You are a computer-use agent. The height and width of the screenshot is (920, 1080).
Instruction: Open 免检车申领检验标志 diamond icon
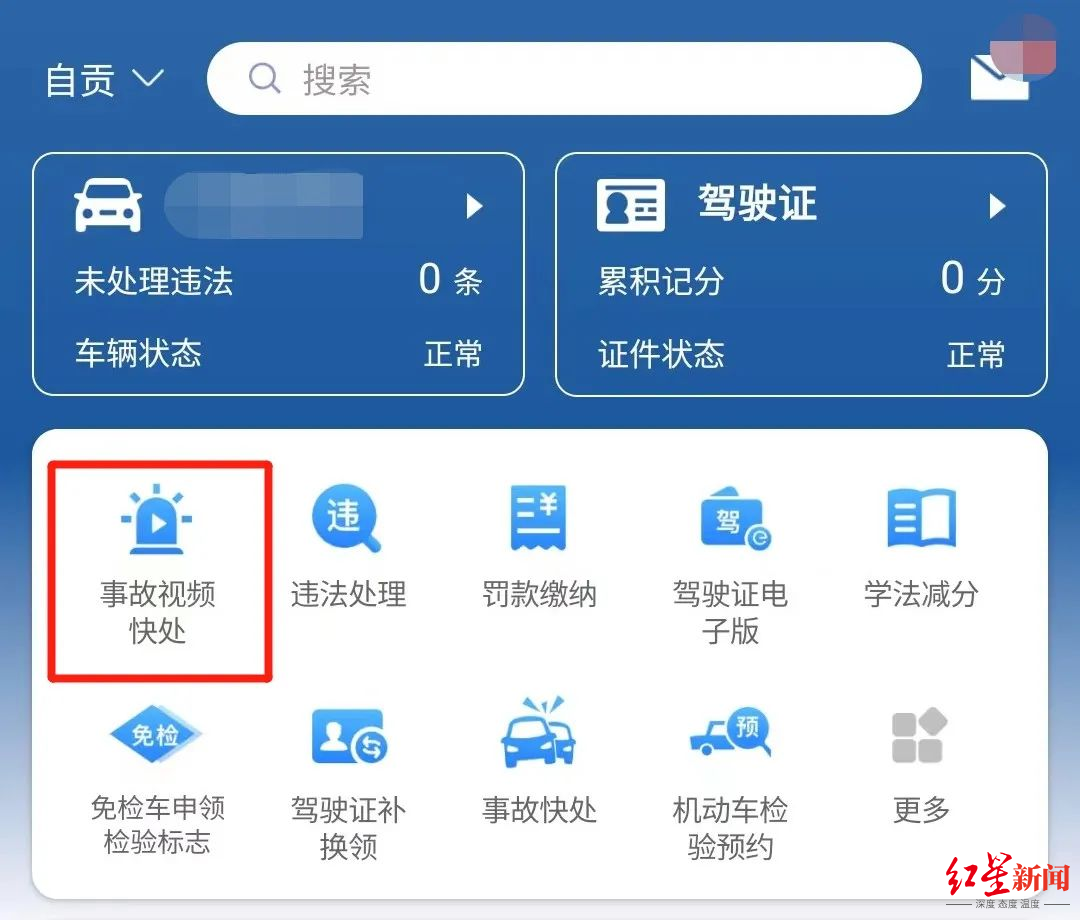point(156,734)
